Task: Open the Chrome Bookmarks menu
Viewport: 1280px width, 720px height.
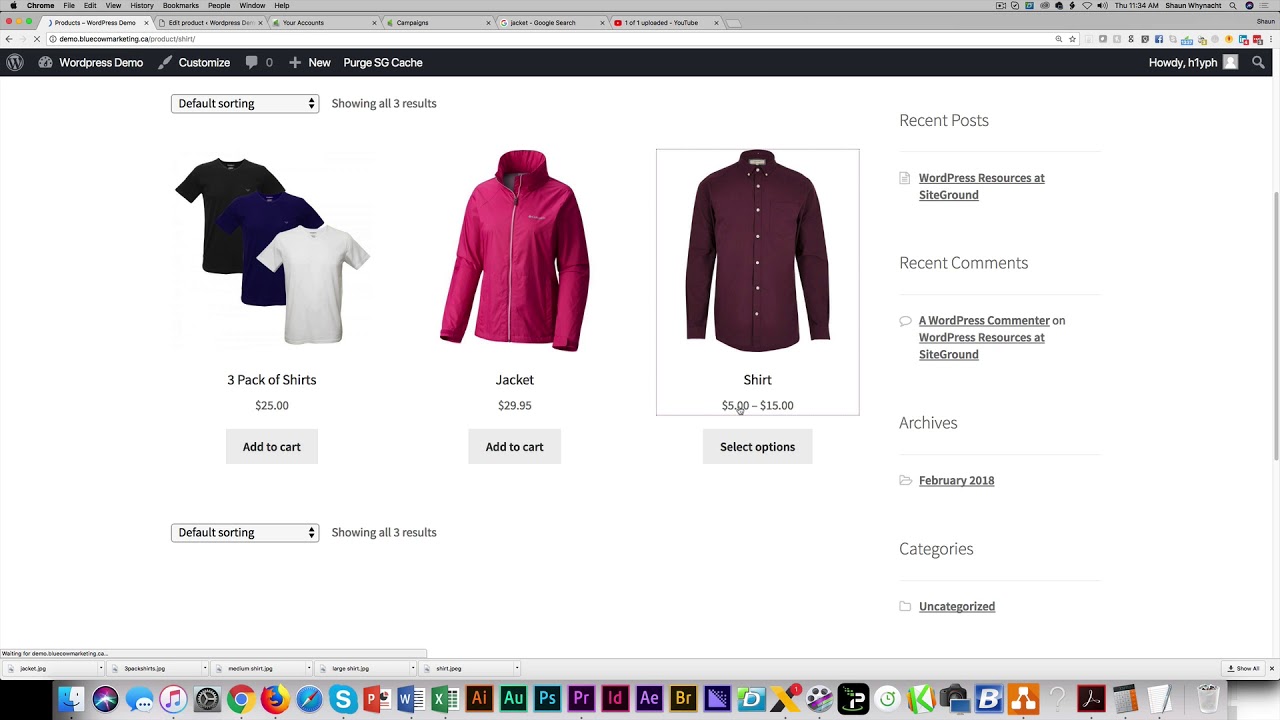Action: click(181, 5)
